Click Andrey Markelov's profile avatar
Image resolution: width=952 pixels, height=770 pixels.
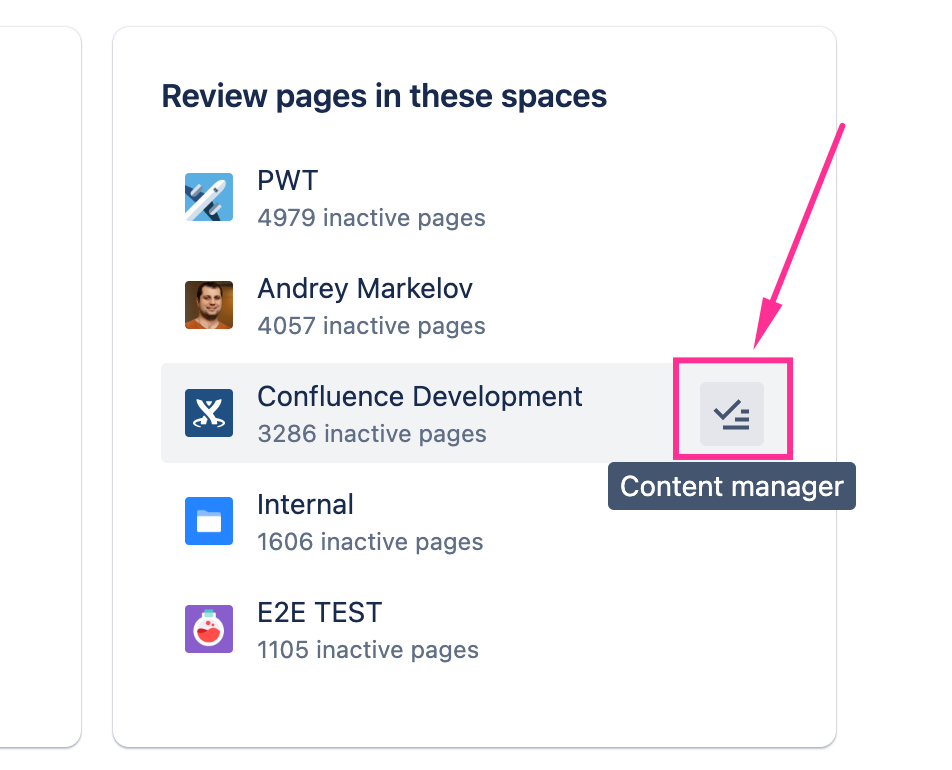(209, 305)
